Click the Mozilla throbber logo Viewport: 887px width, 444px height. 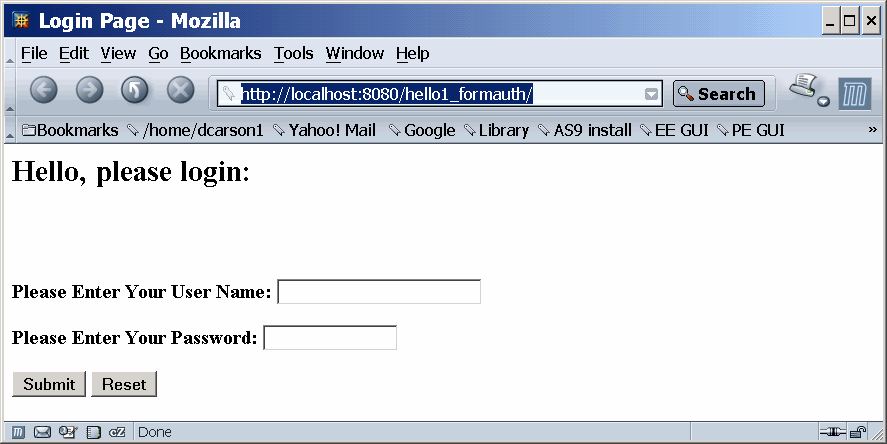click(x=855, y=93)
